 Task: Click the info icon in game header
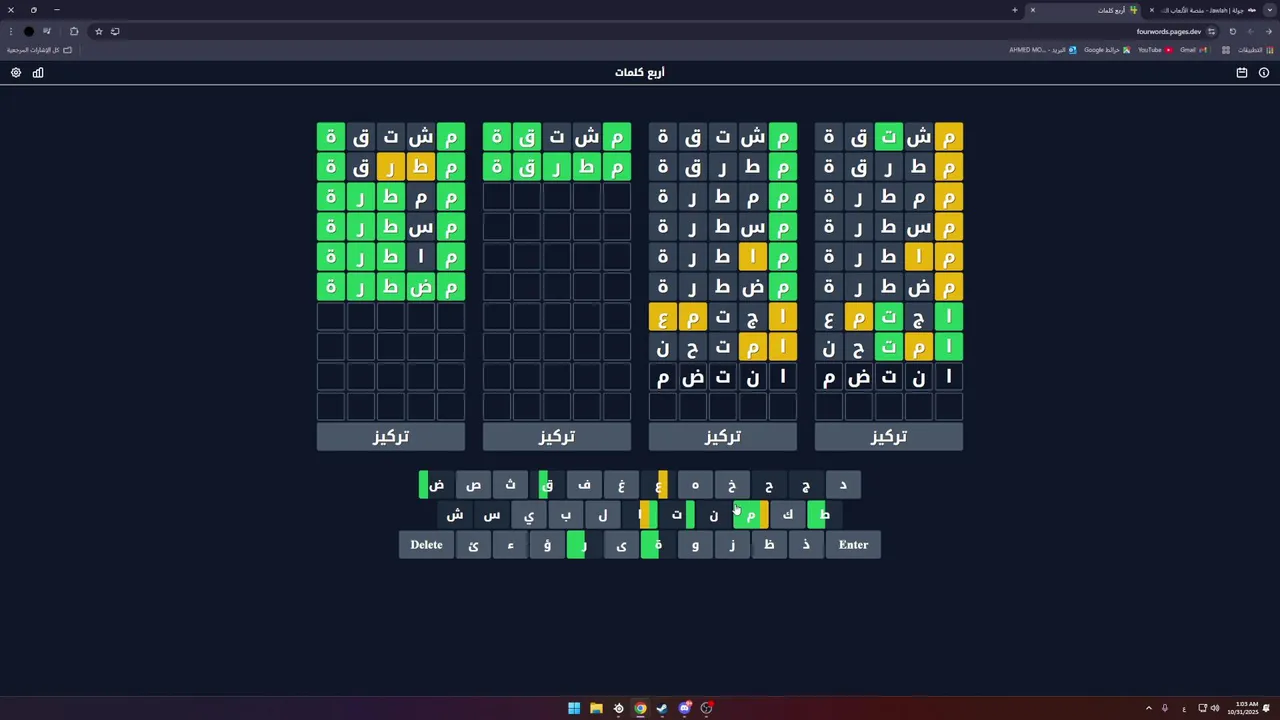tap(1264, 73)
